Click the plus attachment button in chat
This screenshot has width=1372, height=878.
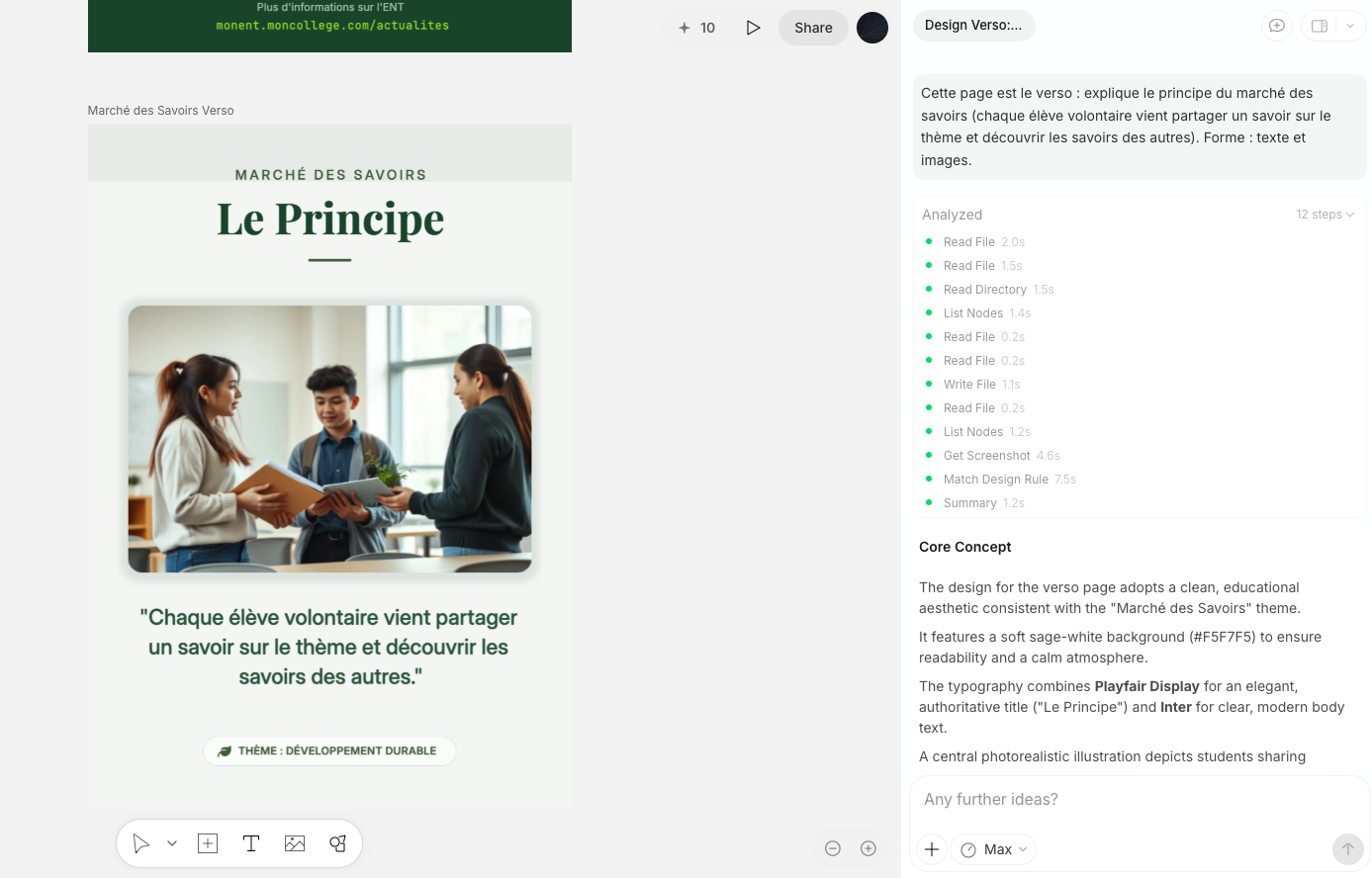click(932, 849)
